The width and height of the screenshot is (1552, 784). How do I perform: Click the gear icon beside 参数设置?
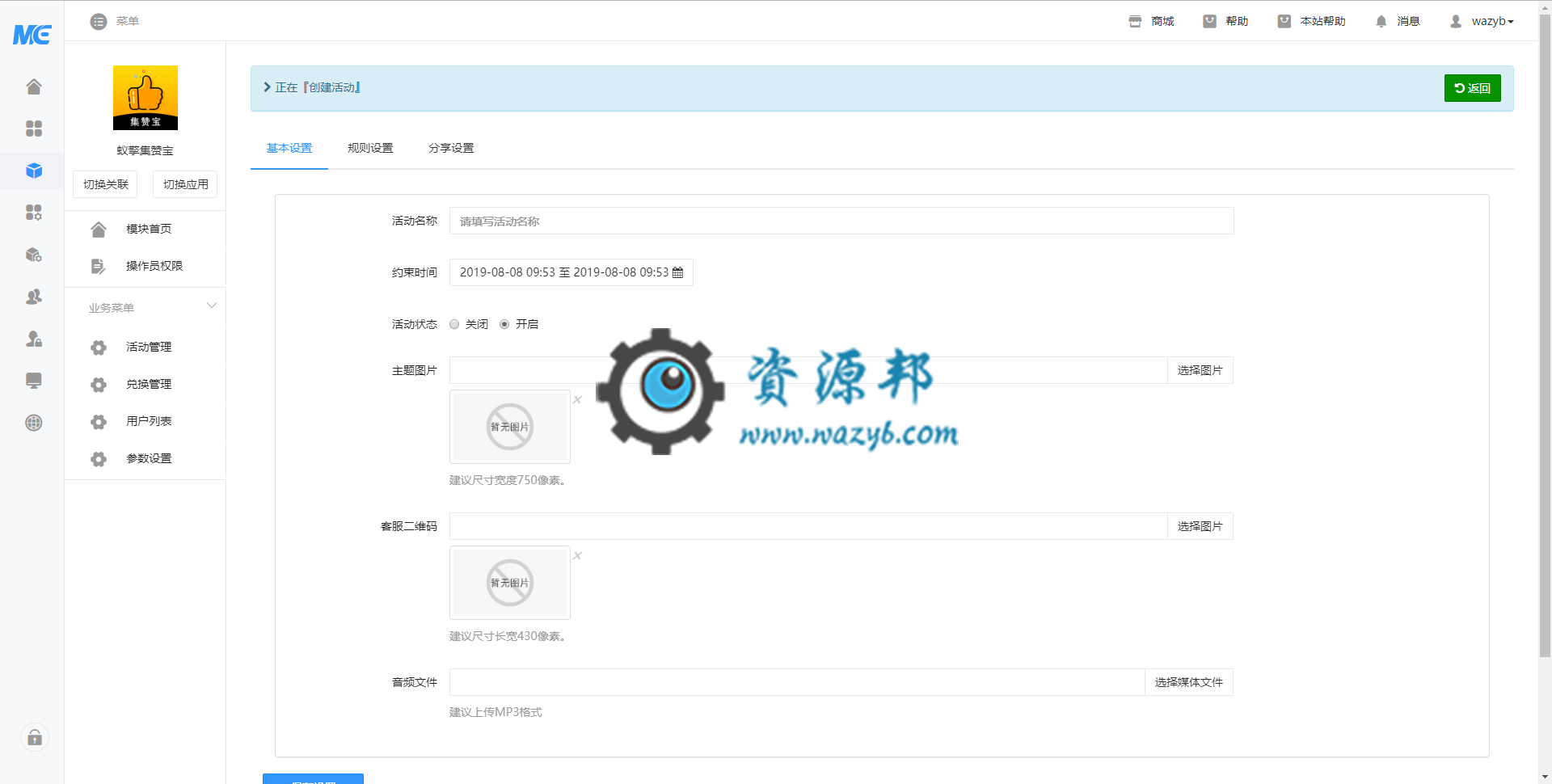coord(99,459)
